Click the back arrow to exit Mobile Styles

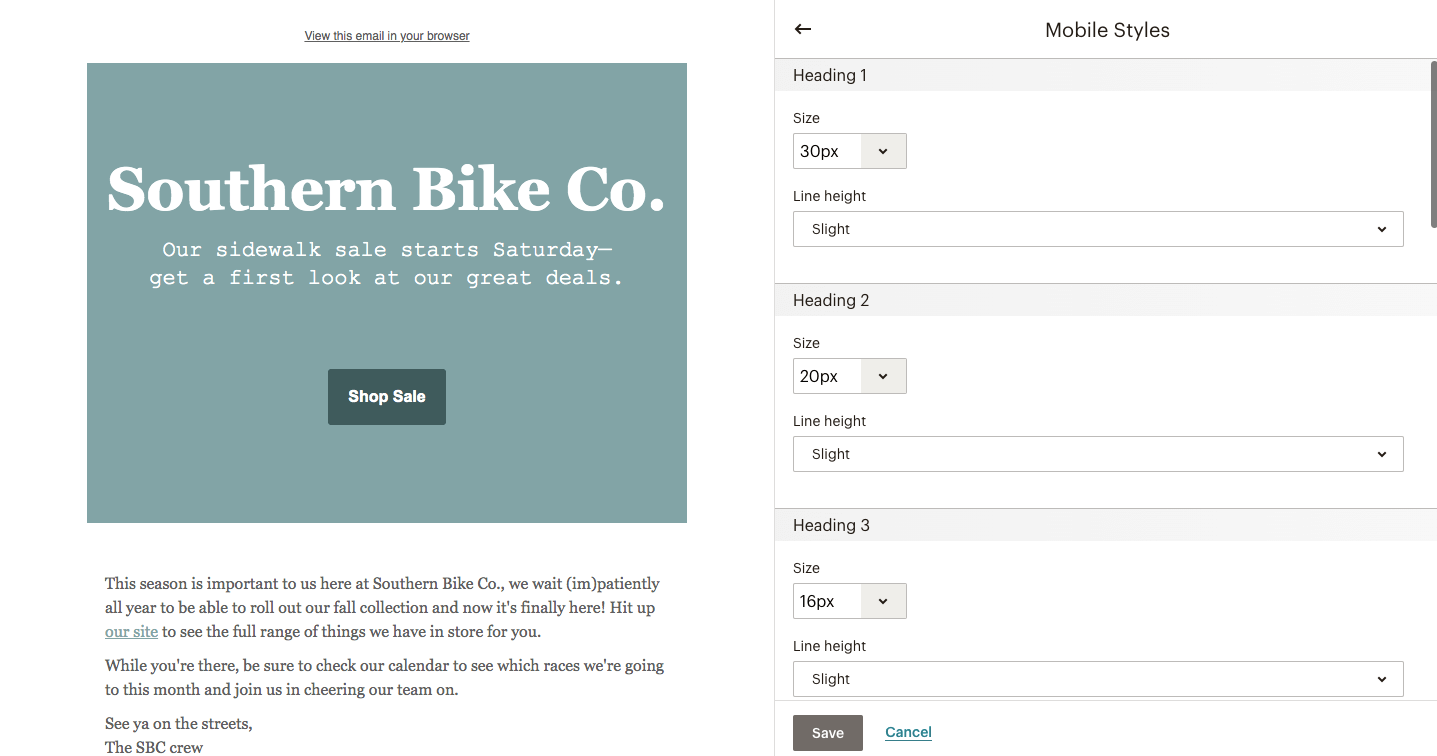802,29
